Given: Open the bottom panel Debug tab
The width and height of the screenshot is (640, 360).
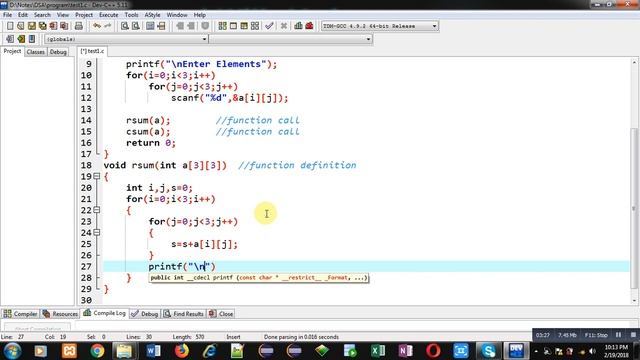Looking at the screenshot, I should coord(145,314).
